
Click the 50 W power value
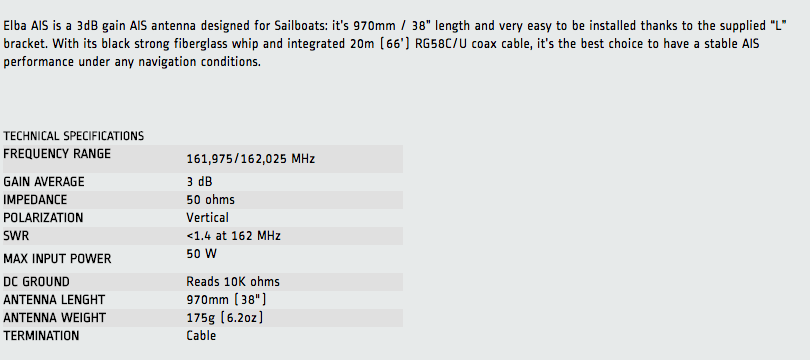tap(201, 254)
